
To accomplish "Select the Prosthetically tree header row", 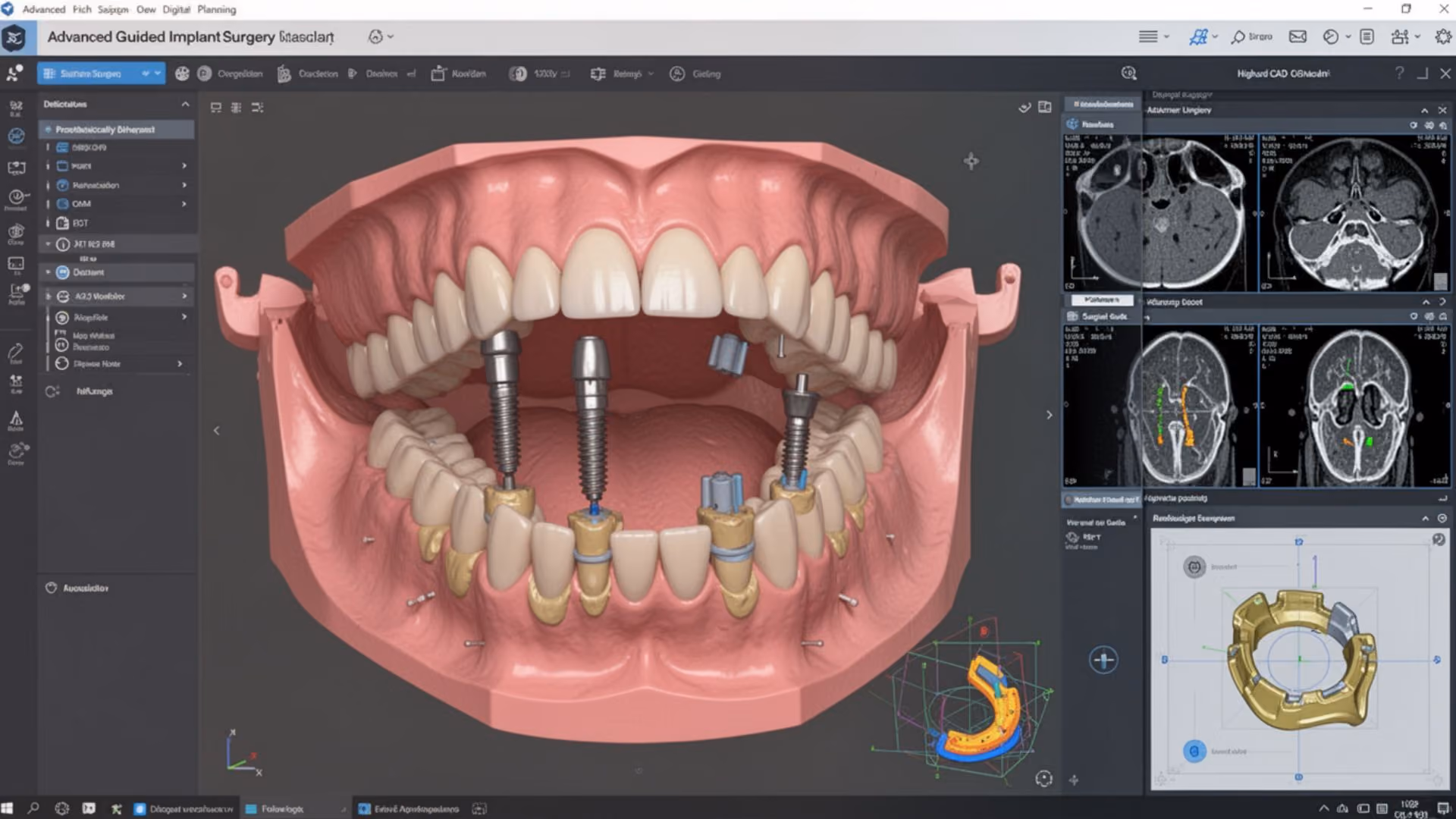I will 118,130.
